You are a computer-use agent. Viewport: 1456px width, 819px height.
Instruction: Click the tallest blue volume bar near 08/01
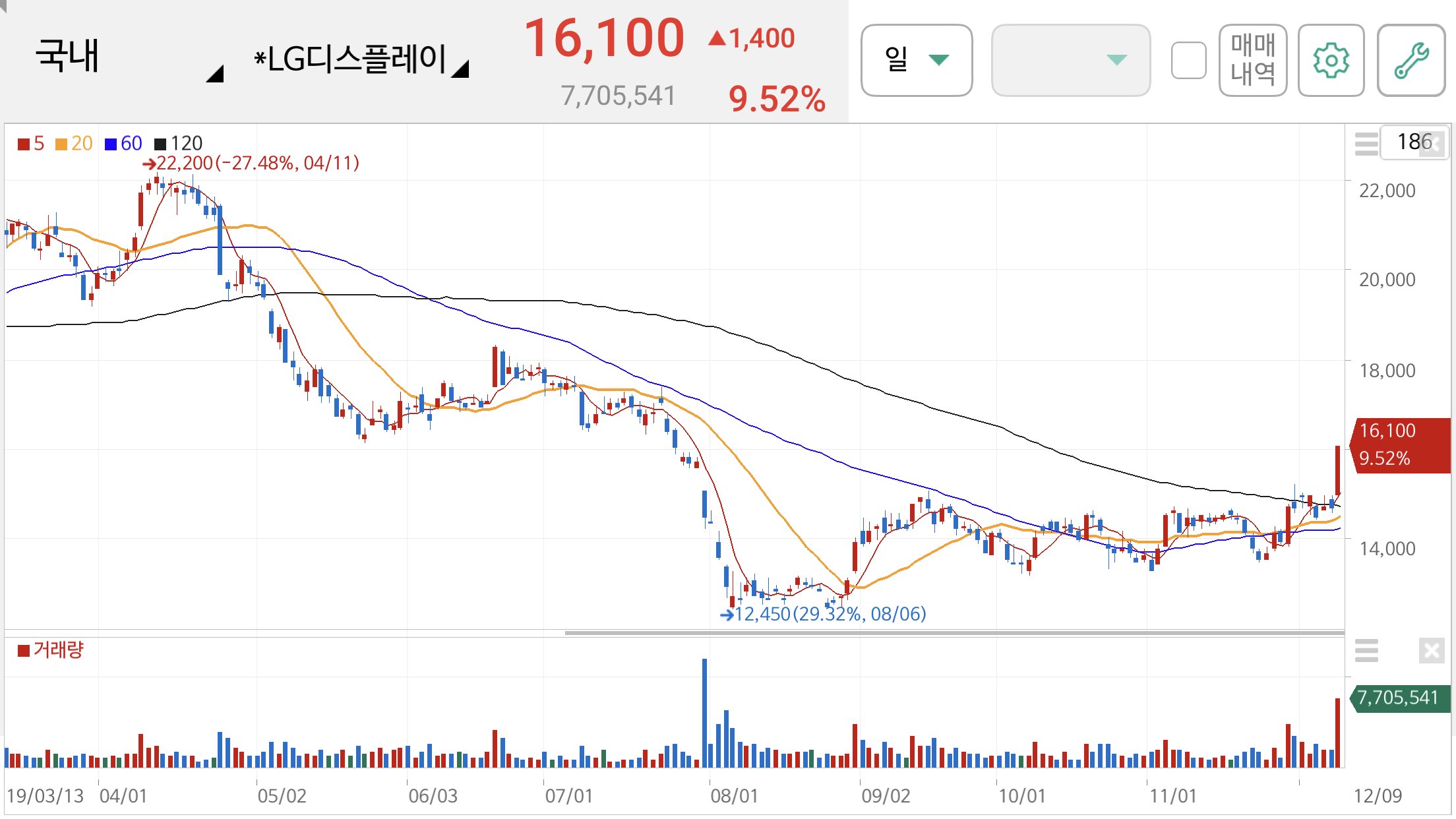(704, 713)
